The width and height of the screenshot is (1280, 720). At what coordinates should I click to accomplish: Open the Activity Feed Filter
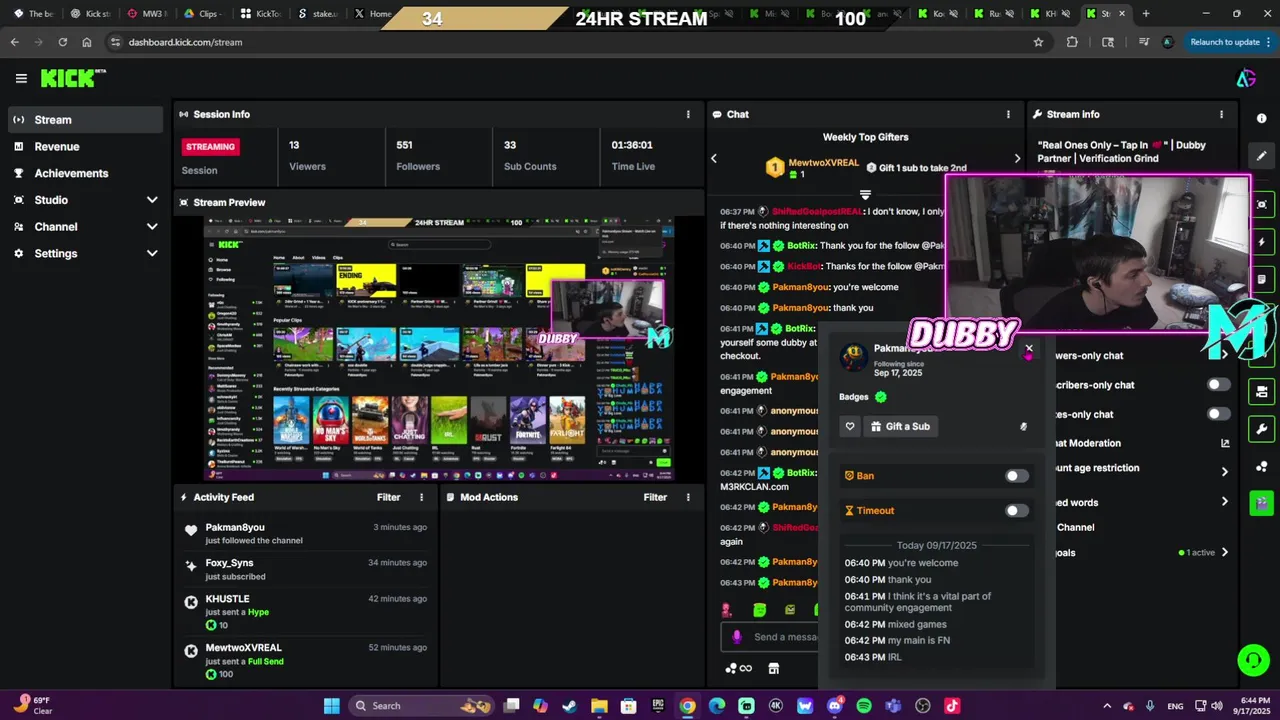point(389,497)
